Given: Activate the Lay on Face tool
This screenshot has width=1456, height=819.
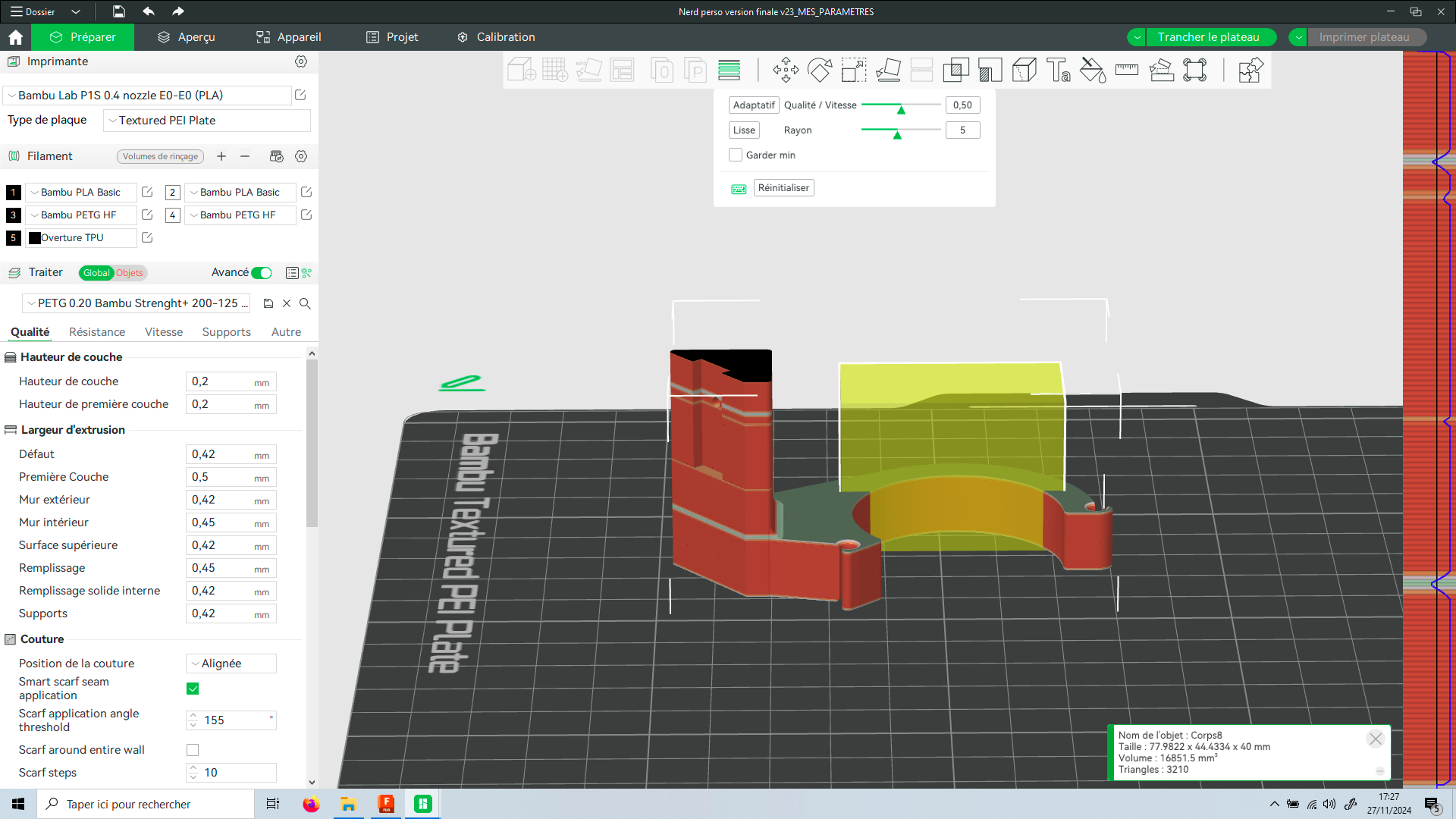Looking at the screenshot, I should (x=888, y=71).
